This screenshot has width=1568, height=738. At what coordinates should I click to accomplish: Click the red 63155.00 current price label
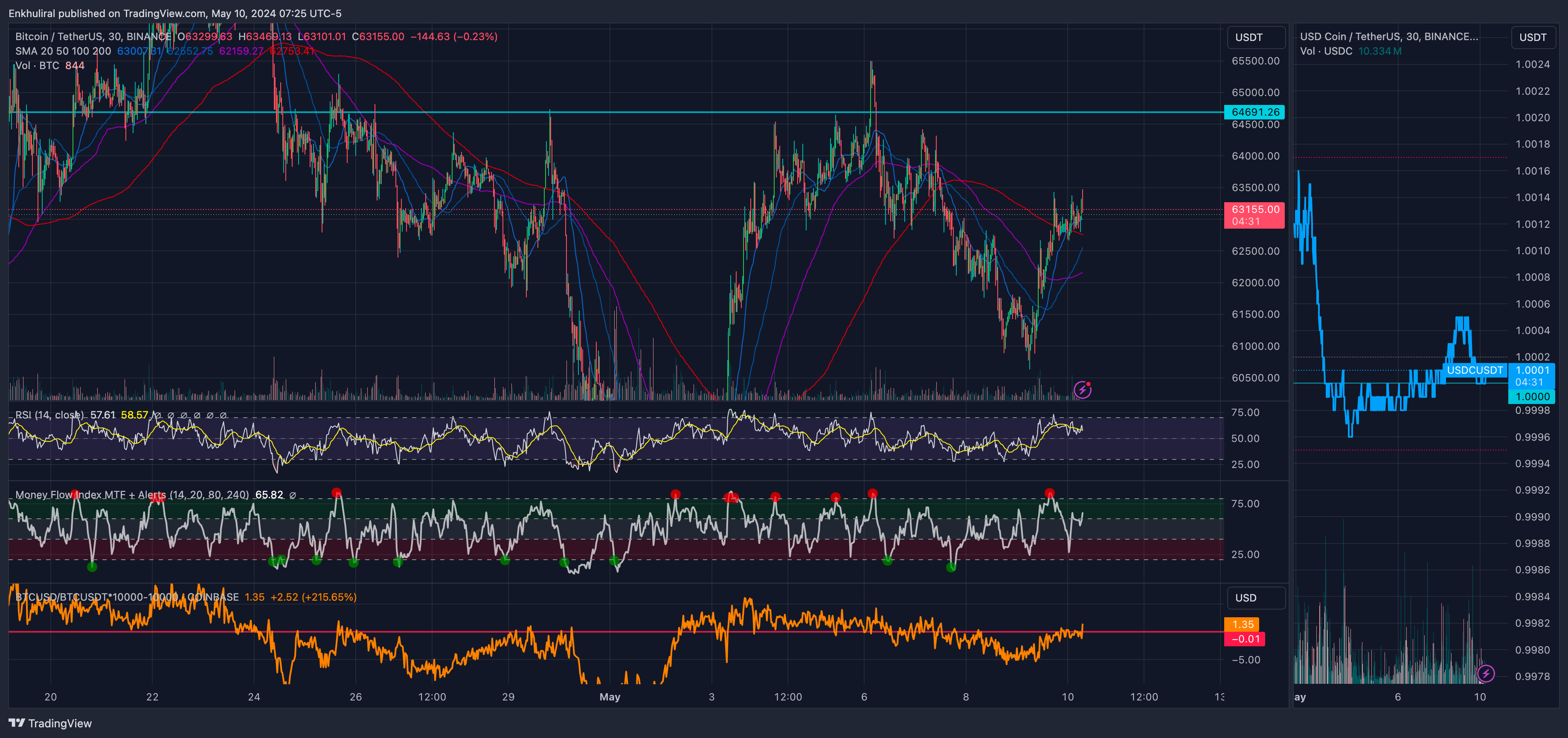point(1254,209)
